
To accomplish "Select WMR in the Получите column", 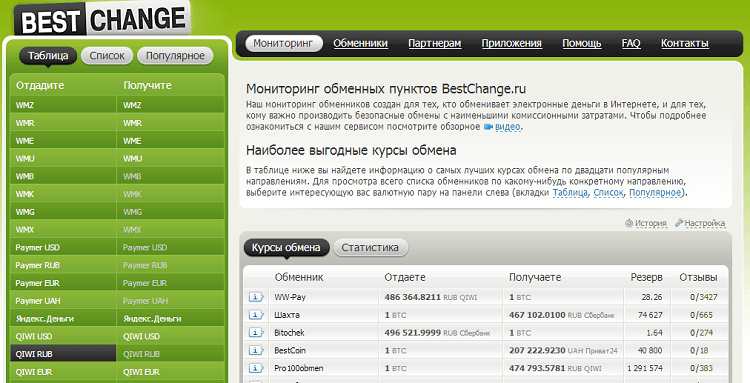I will [x=171, y=123].
